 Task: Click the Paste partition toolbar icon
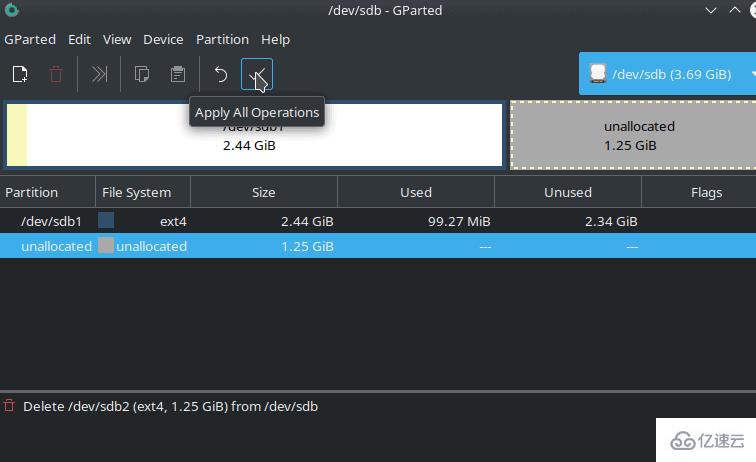coord(178,74)
